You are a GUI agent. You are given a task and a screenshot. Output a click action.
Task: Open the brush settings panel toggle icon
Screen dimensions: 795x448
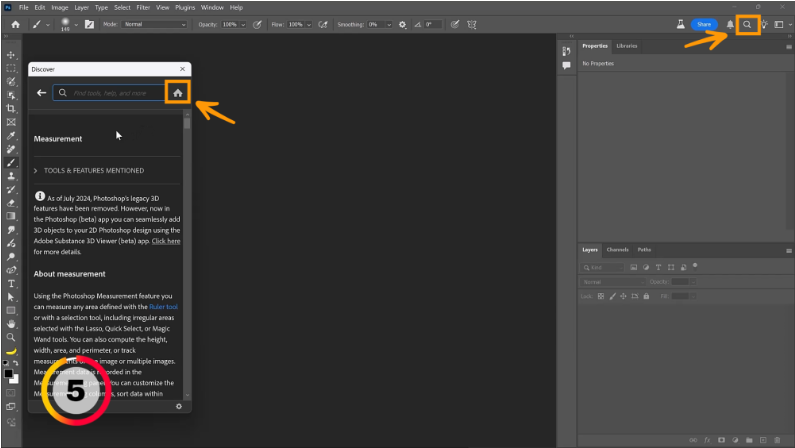(x=90, y=24)
